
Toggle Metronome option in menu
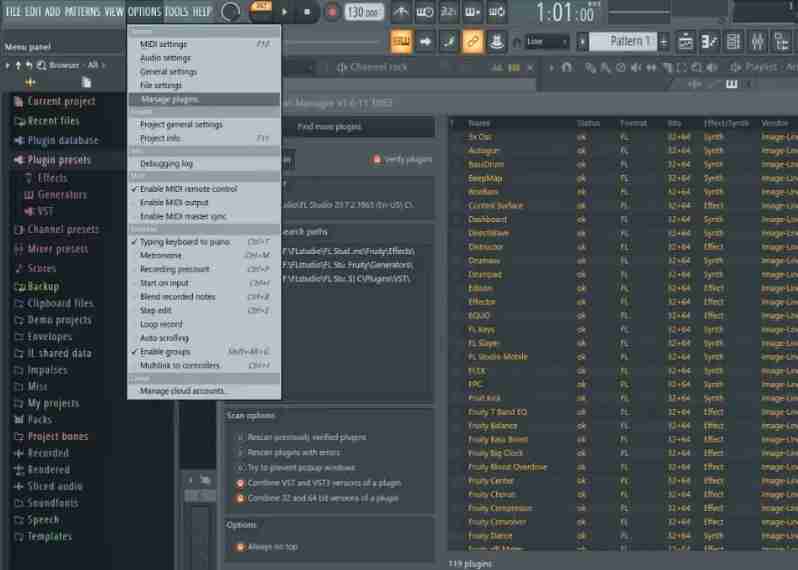(x=204, y=255)
